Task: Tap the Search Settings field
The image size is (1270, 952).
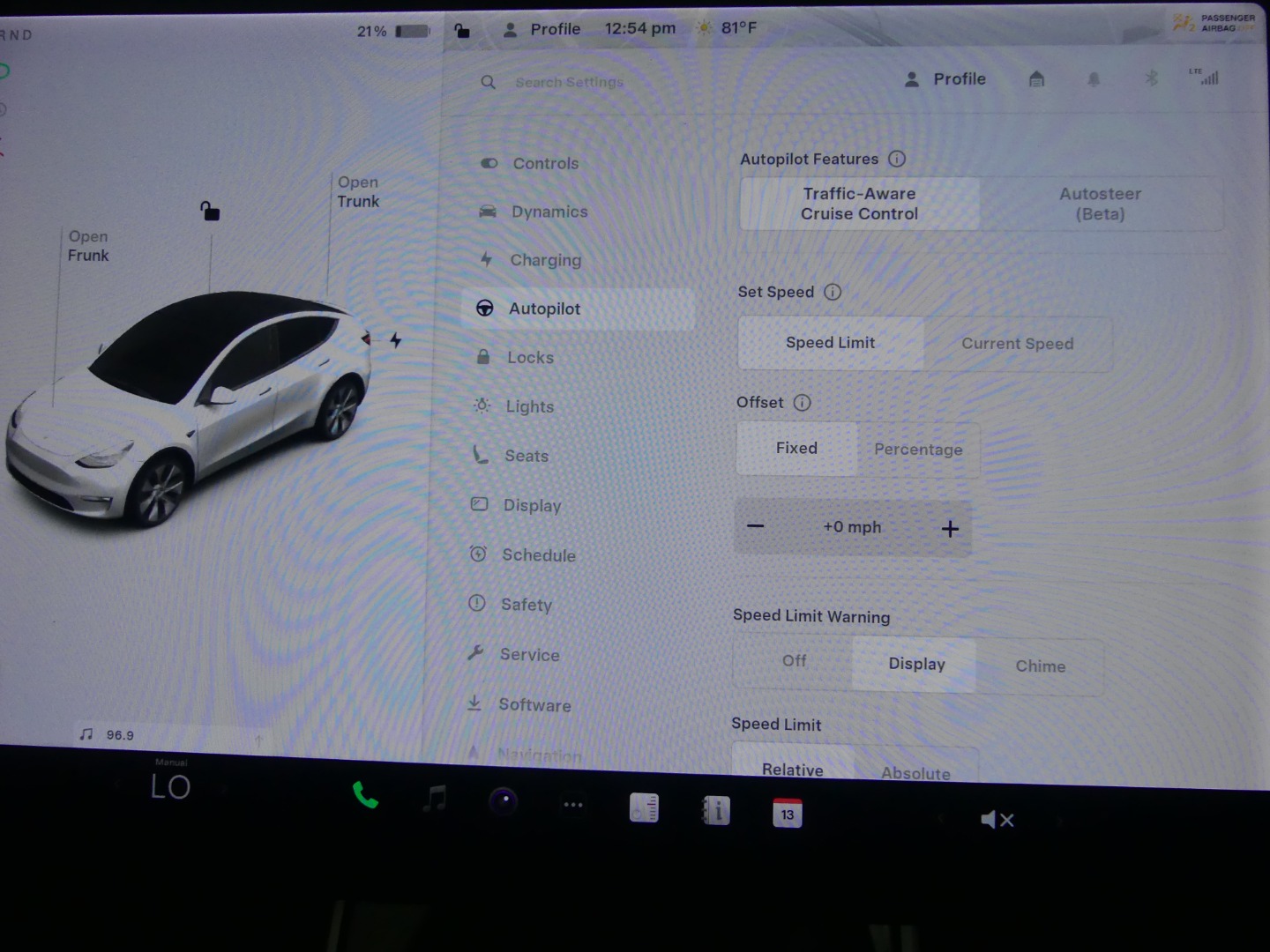Action: (x=569, y=82)
